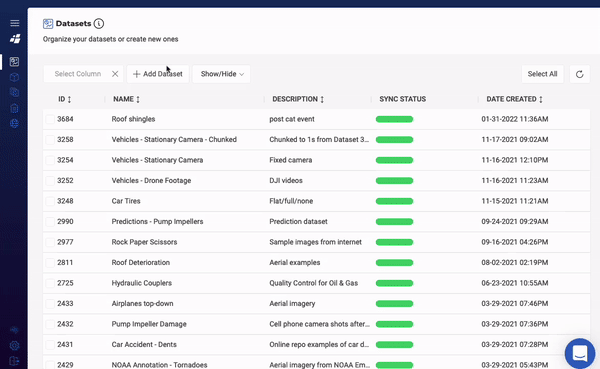600x369 pixels.
Task: Open the chat support bubble
Action: pos(580,353)
